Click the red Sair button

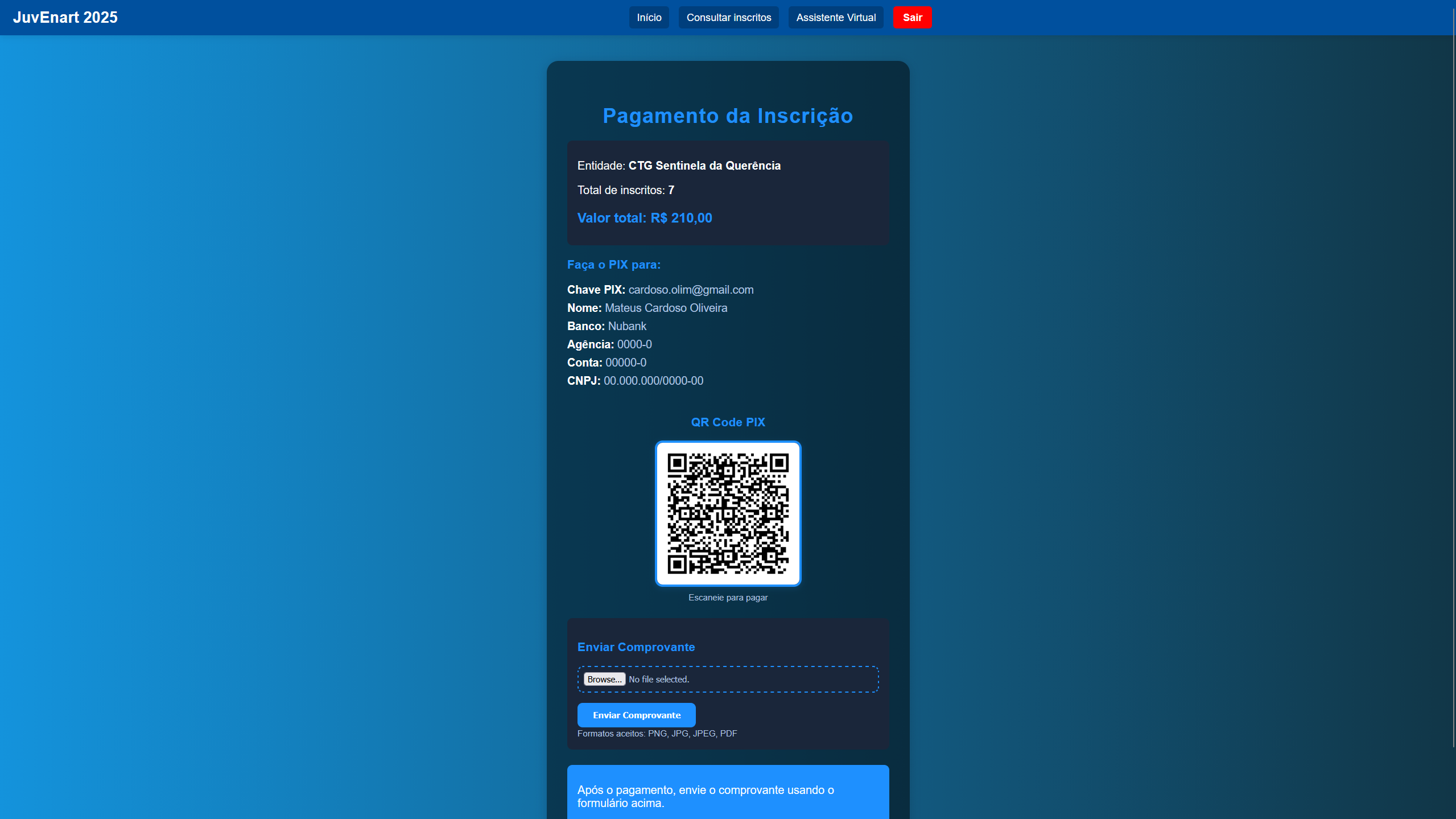point(911,18)
